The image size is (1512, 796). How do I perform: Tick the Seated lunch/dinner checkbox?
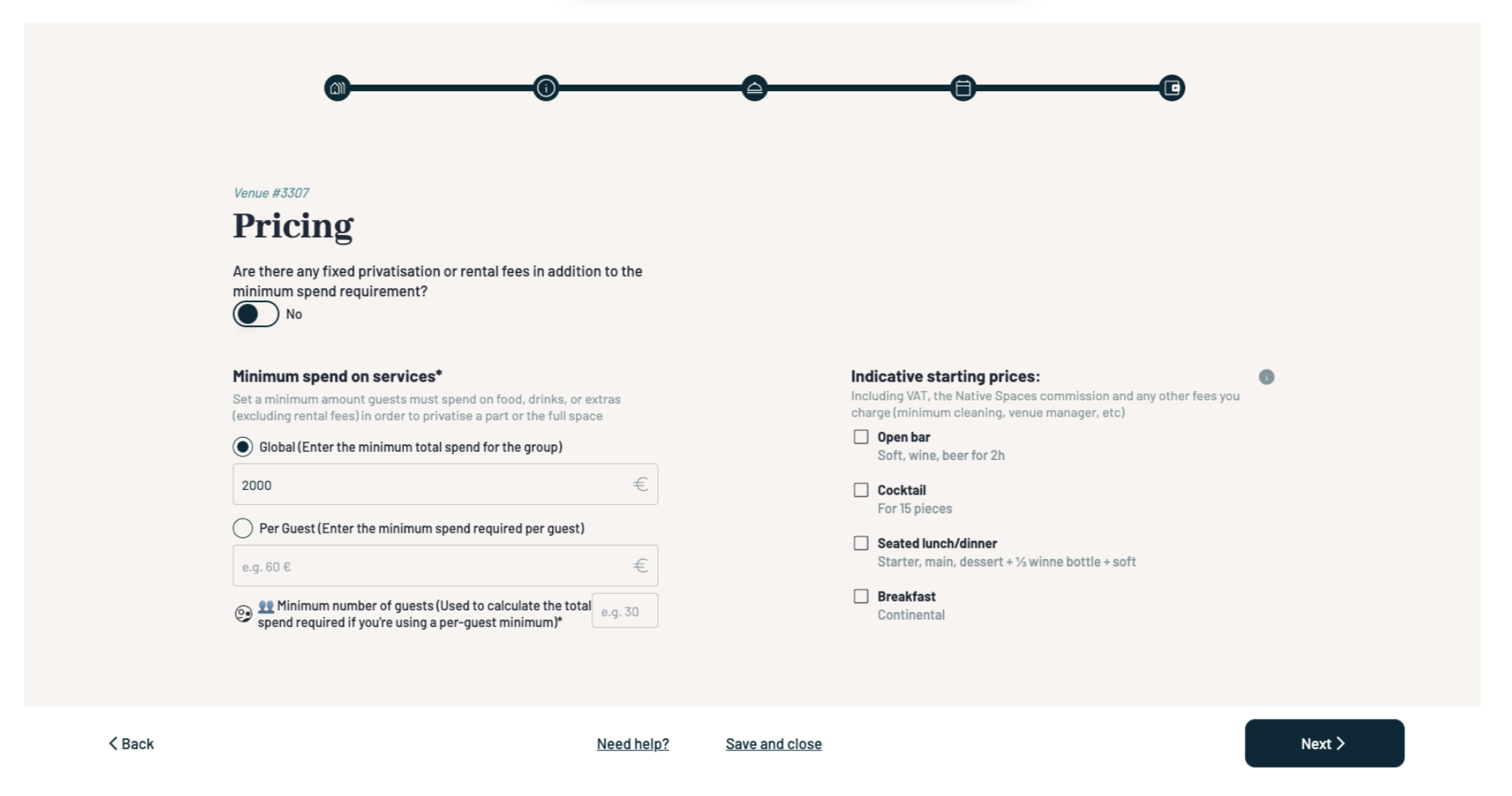pos(862,543)
